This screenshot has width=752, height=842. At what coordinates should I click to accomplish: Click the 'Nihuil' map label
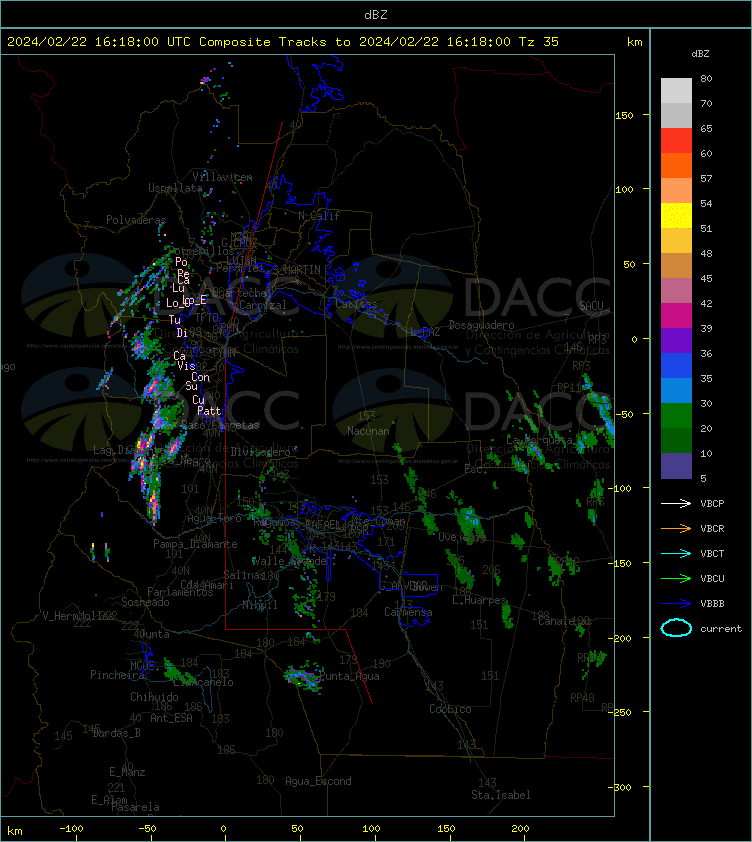(x=260, y=605)
